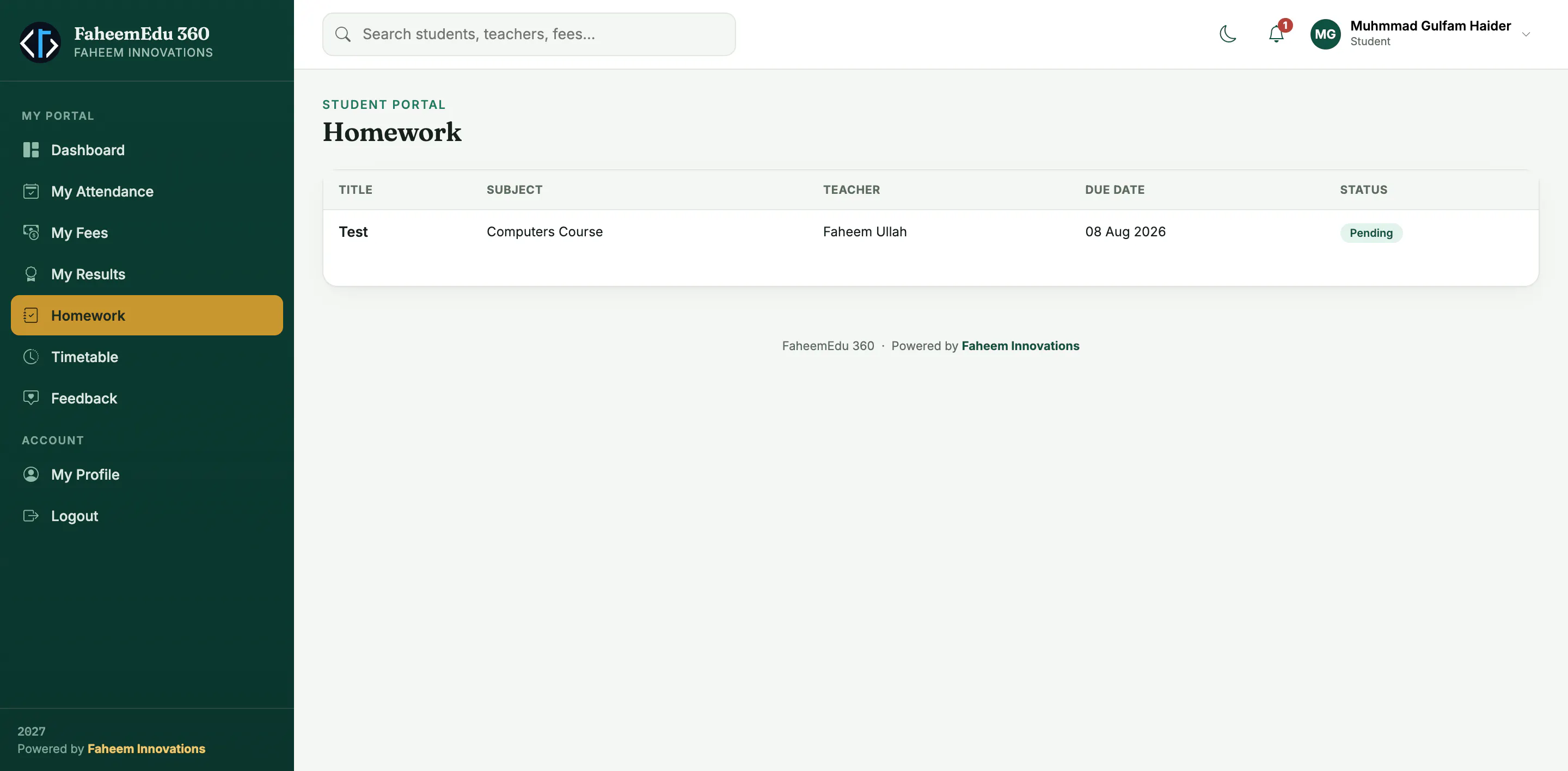Toggle dark mode with the moon icon

[1228, 34]
